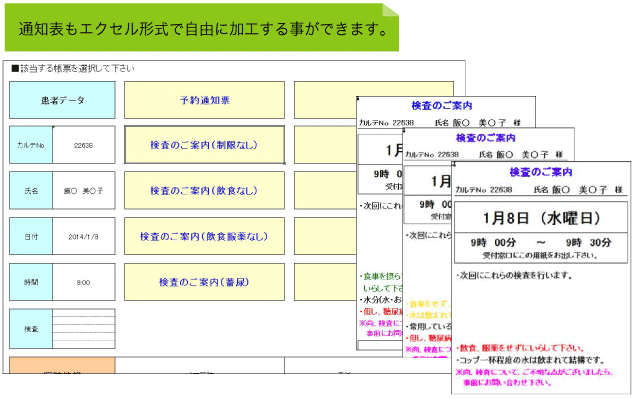Click the orange cell at the bottom left

click(x=62, y=365)
